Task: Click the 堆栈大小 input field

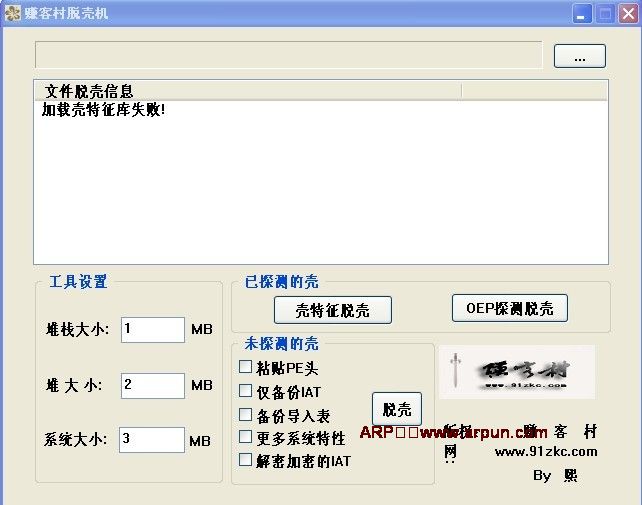Action: (x=153, y=330)
